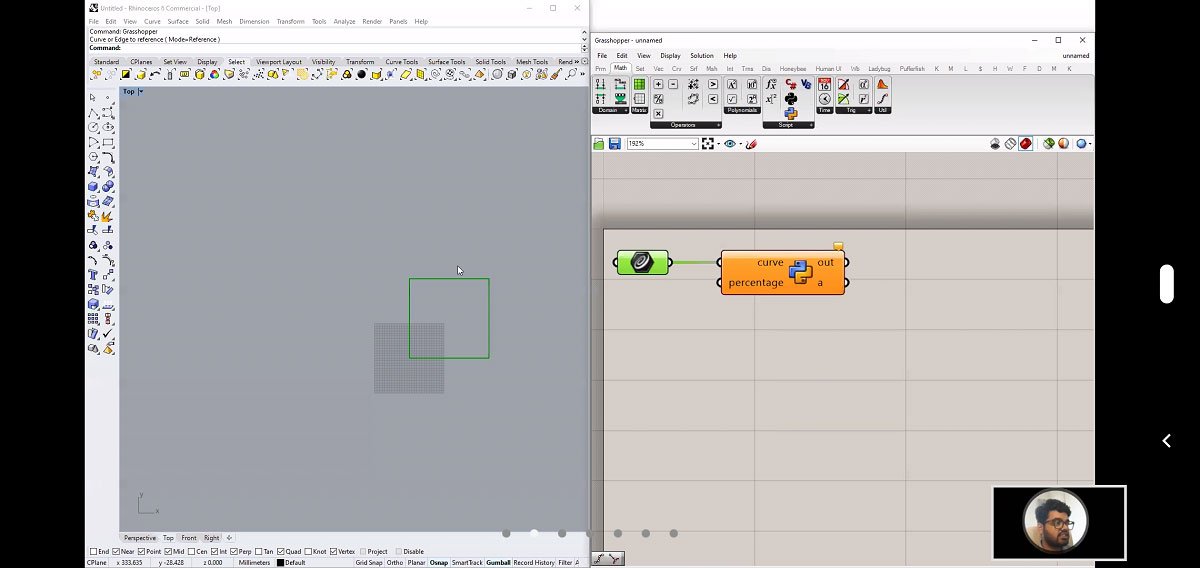The height and width of the screenshot is (568, 1200).
Task: Select the C# script component icon
Action: pos(791,85)
